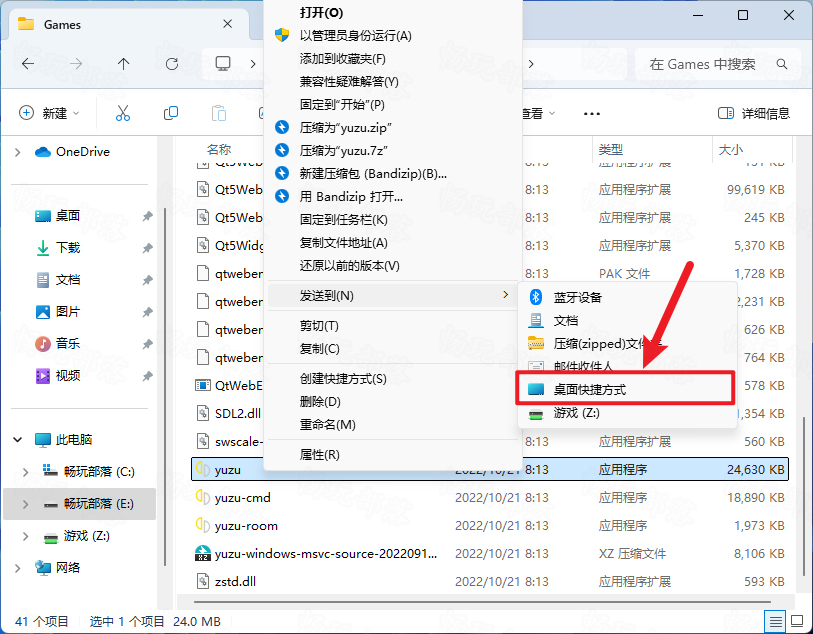Click the PC monitor icon in address bar
Viewport: 813px width, 634px height.
pyautogui.click(x=223, y=64)
